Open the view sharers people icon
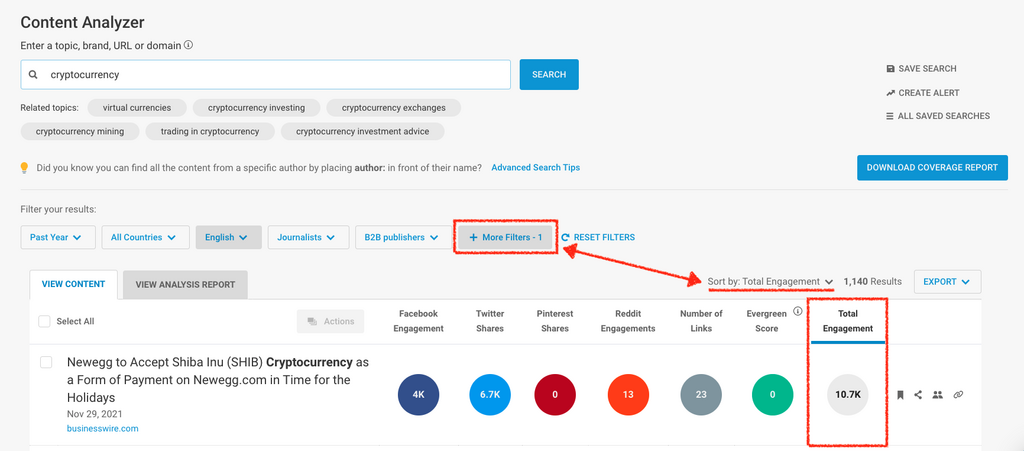This screenshot has height=451, width=1024. [937, 395]
